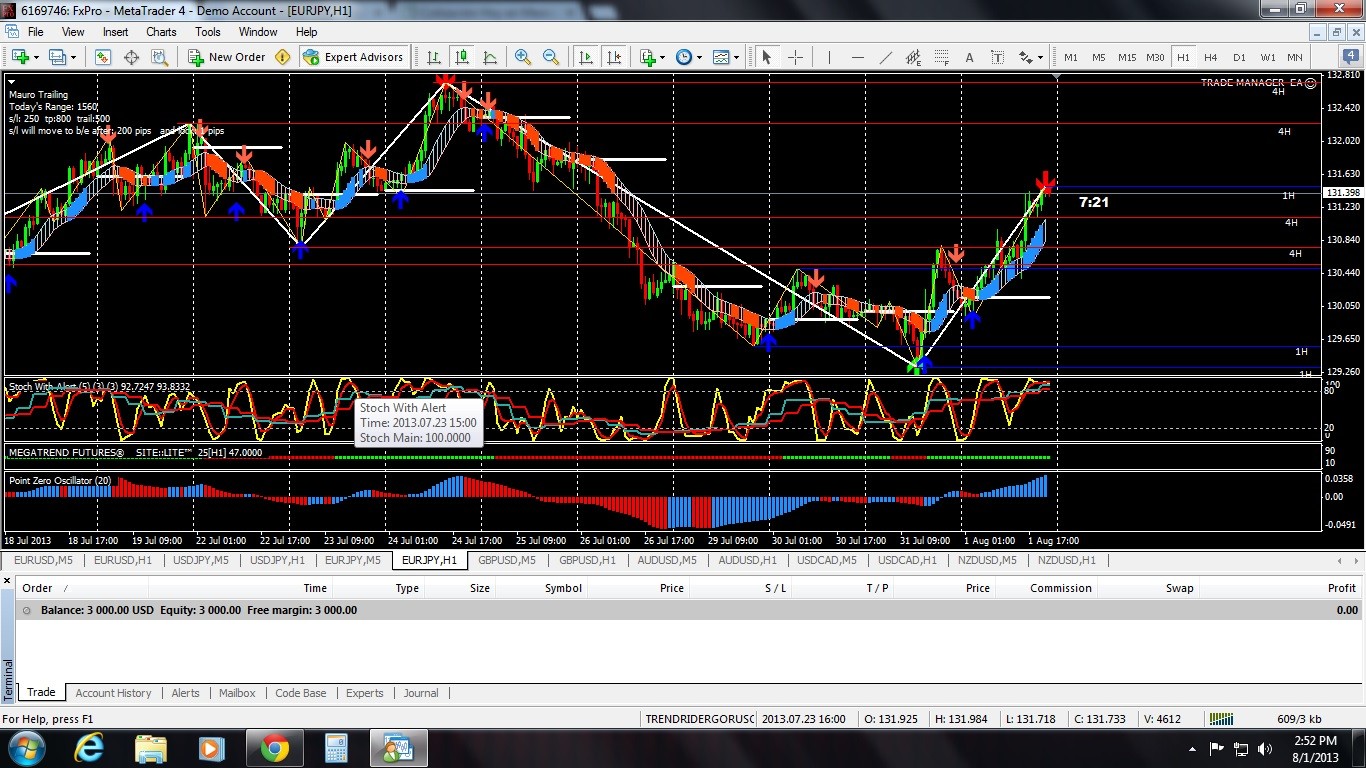1366x768 pixels.
Task: Expand the arrows objects dropdown
Action: point(1040,58)
